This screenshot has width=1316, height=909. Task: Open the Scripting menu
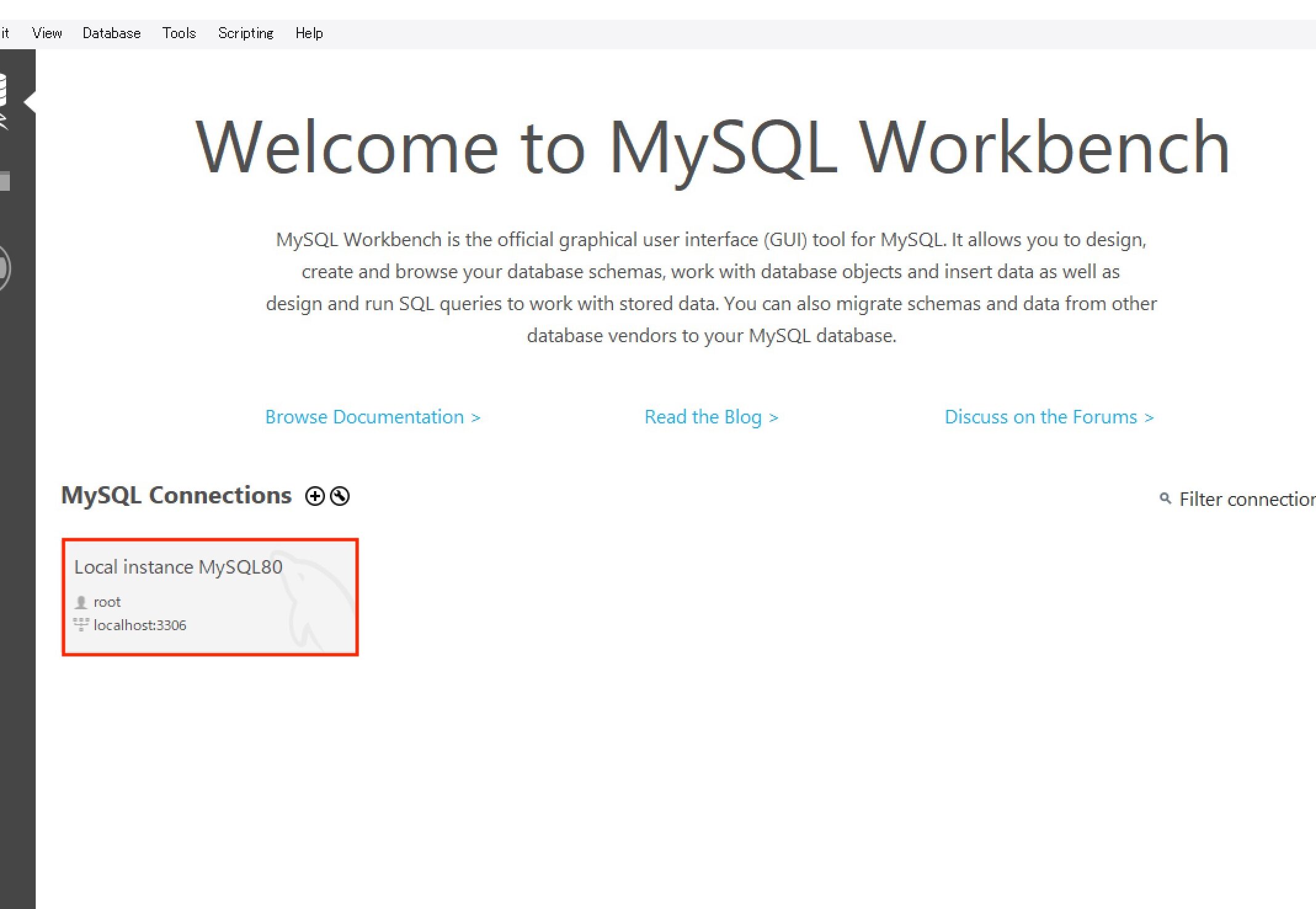pyautogui.click(x=246, y=33)
